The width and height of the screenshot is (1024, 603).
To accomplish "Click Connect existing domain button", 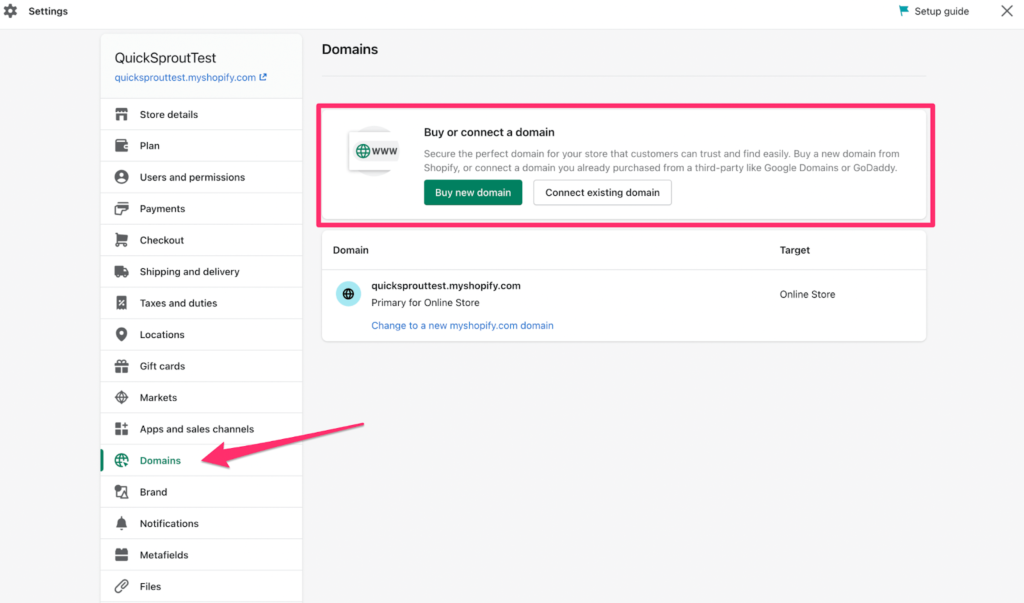I will (x=602, y=192).
